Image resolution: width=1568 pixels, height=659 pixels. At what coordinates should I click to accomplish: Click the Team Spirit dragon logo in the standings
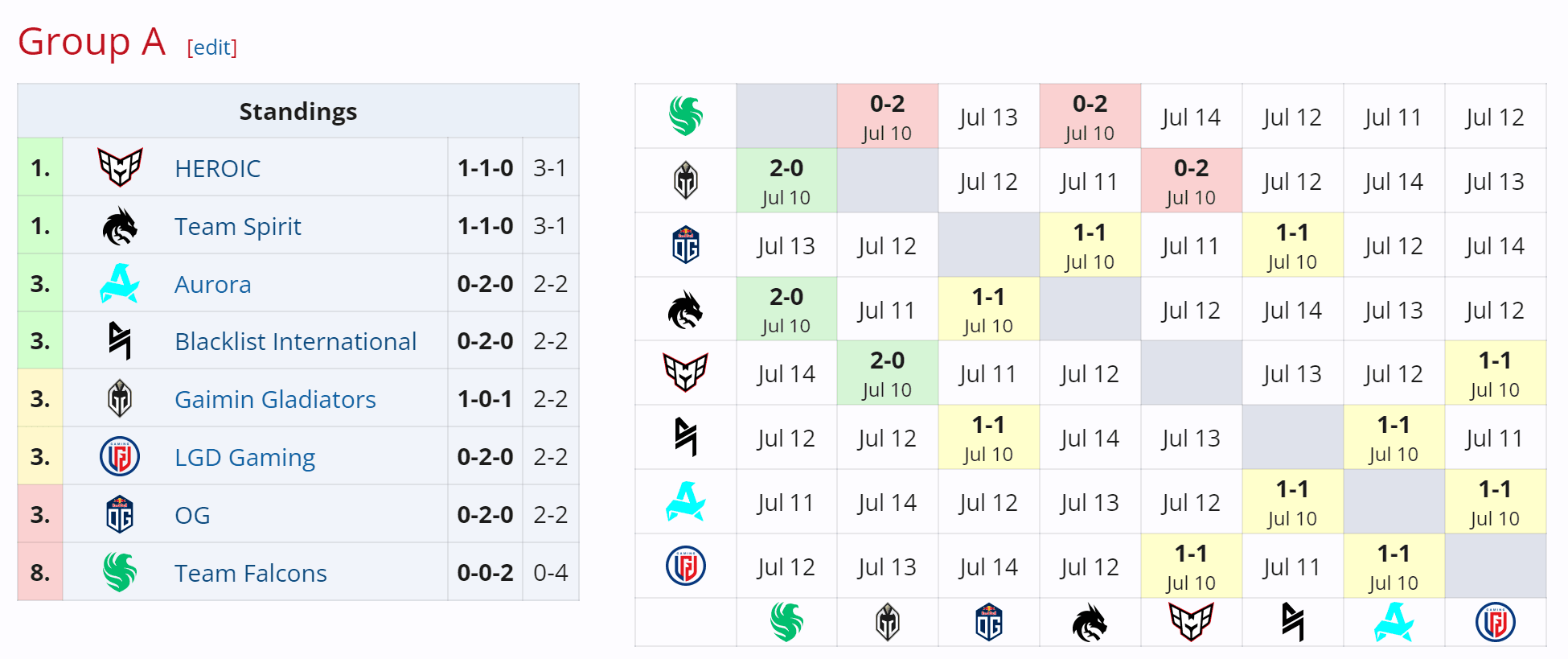tap(119, 226)
